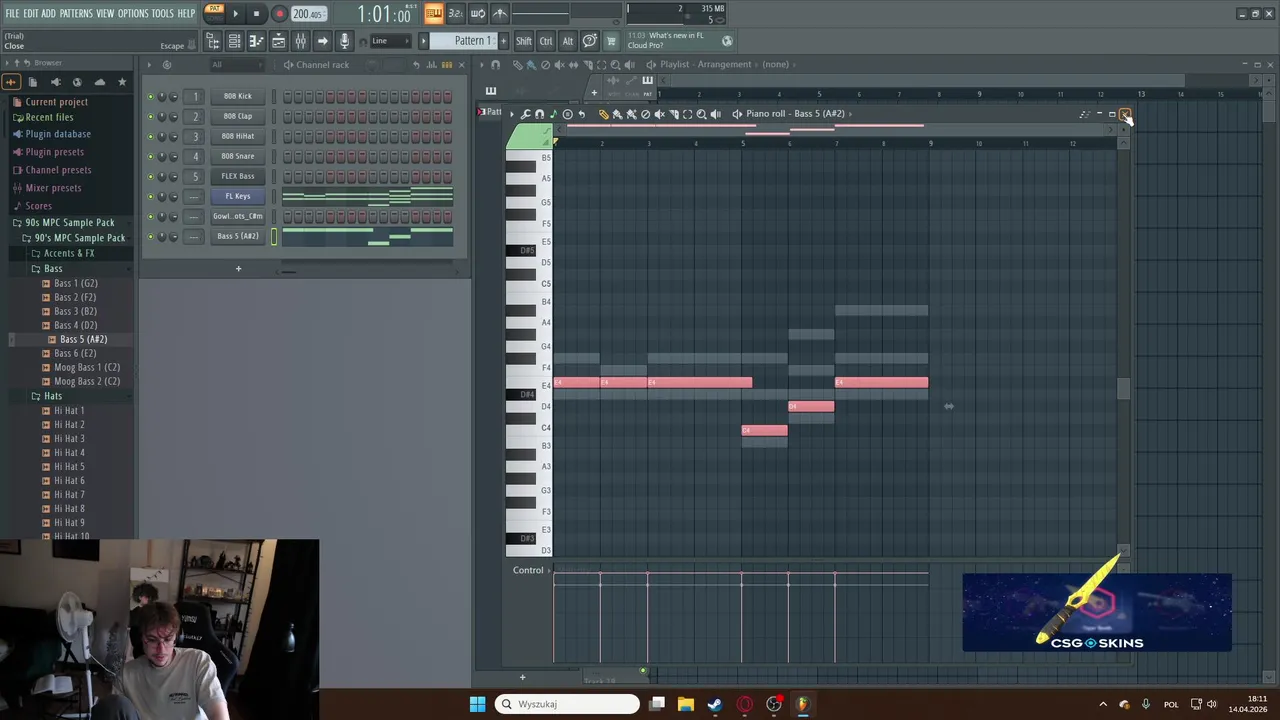The height and width of the screenshot is (720, 1280).
Task: Open Piano roll options menu arrow
Action: click(x=512, y=114)
